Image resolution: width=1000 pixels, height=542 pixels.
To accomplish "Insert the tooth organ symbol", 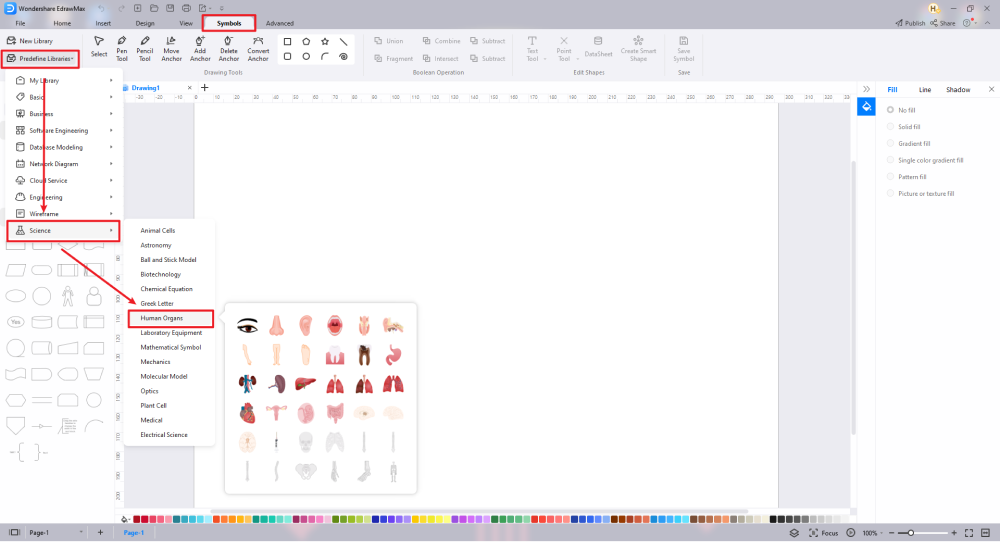I will 335,355.
